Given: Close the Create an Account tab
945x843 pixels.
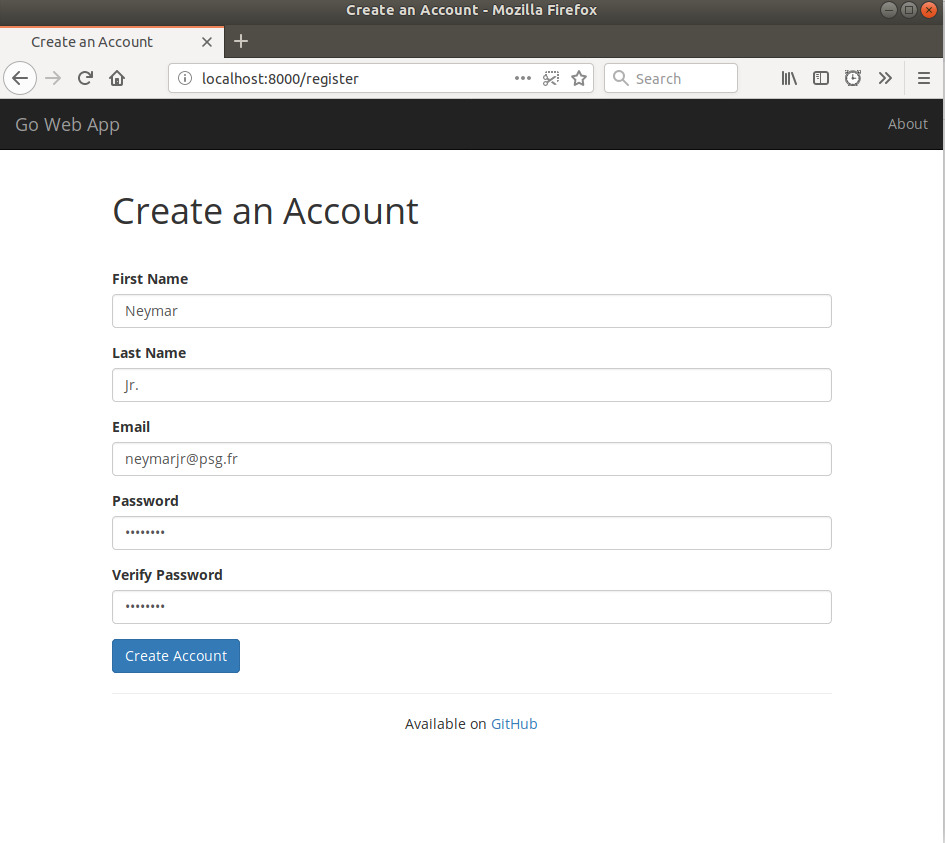Looking at the screenshot, I should coord(207,42).
